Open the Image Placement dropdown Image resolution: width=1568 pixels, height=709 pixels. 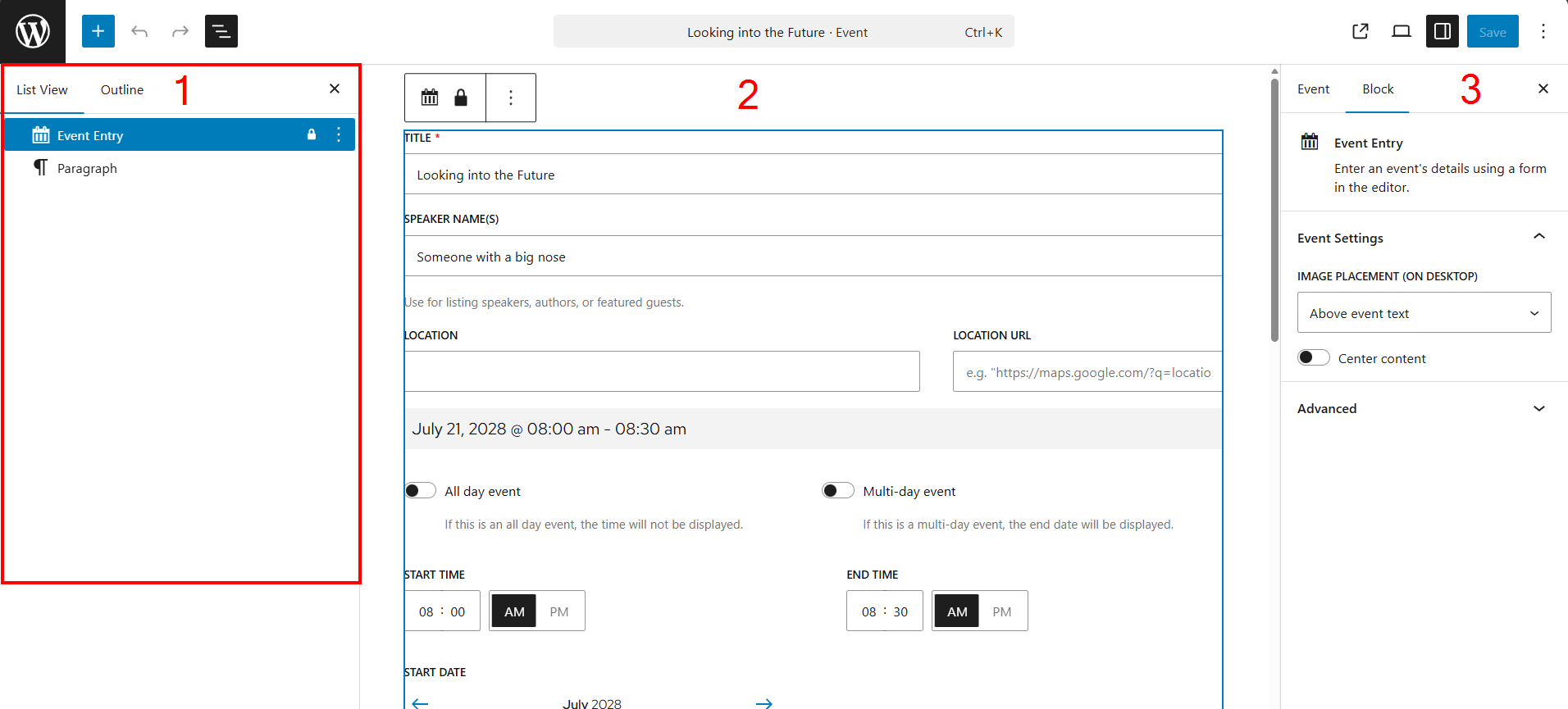(1424, 312)
